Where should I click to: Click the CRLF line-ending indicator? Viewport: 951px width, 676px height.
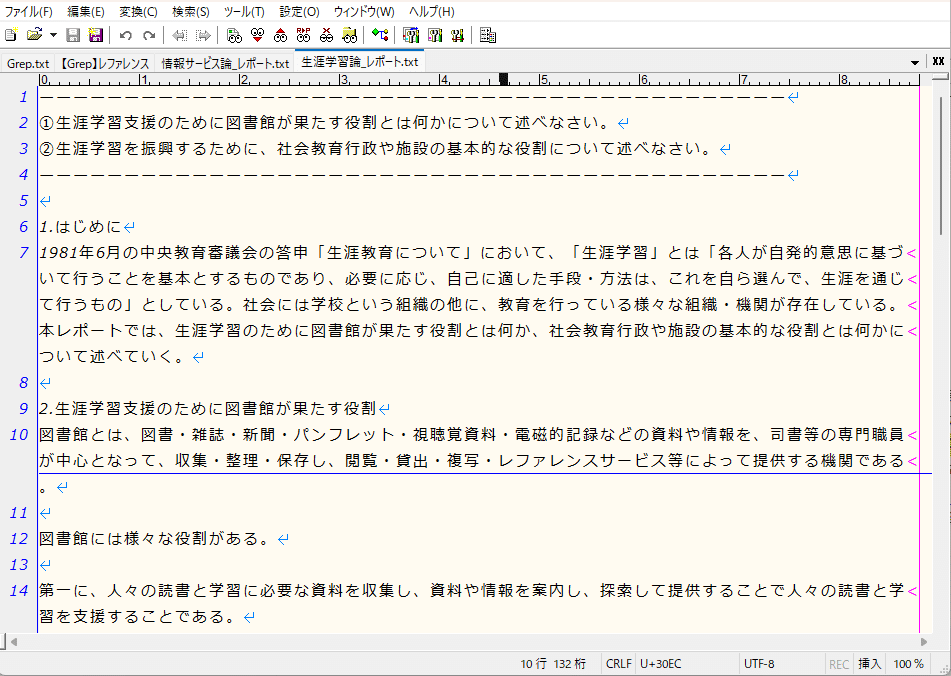tap(617, 663)
